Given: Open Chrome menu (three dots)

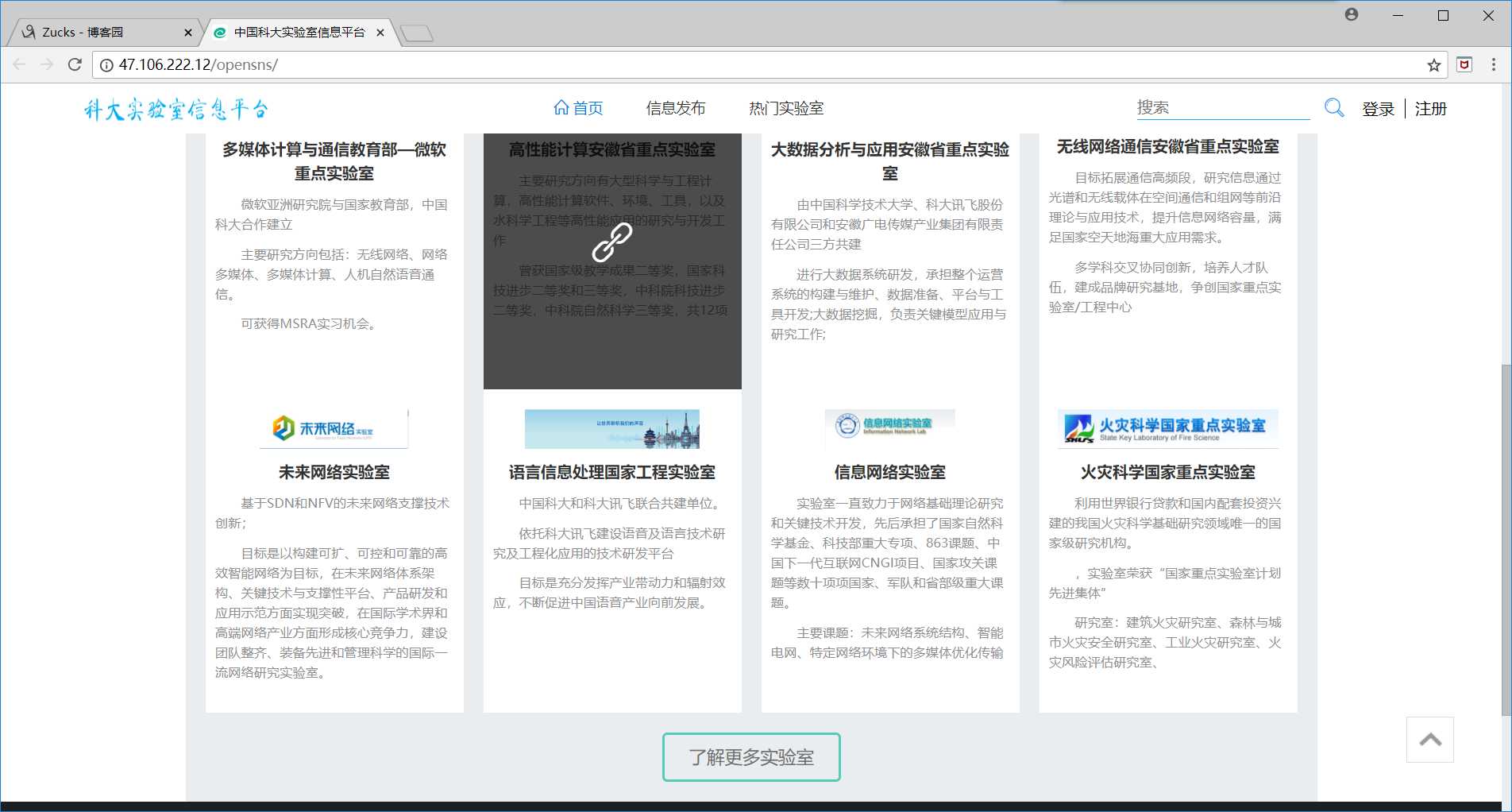Looking at the screenshot, I should tap(1494, 65).
